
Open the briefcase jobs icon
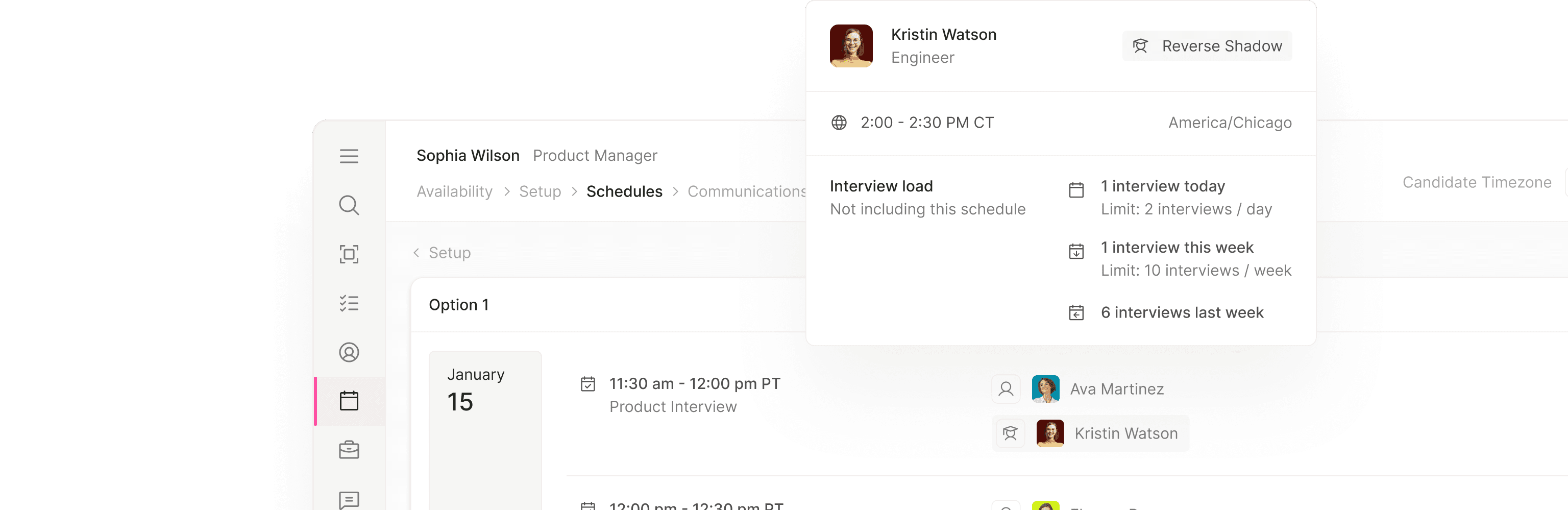click(349, 450)
